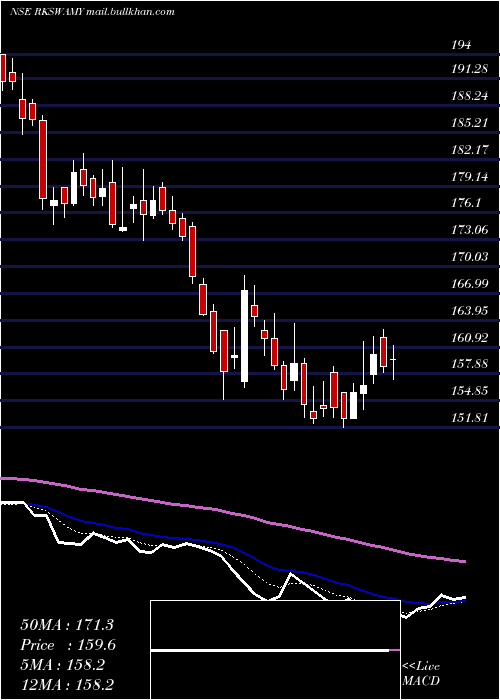Click the 170.03 price axis label
Viewport: 500px width, 700px height.
pos(469,257)
